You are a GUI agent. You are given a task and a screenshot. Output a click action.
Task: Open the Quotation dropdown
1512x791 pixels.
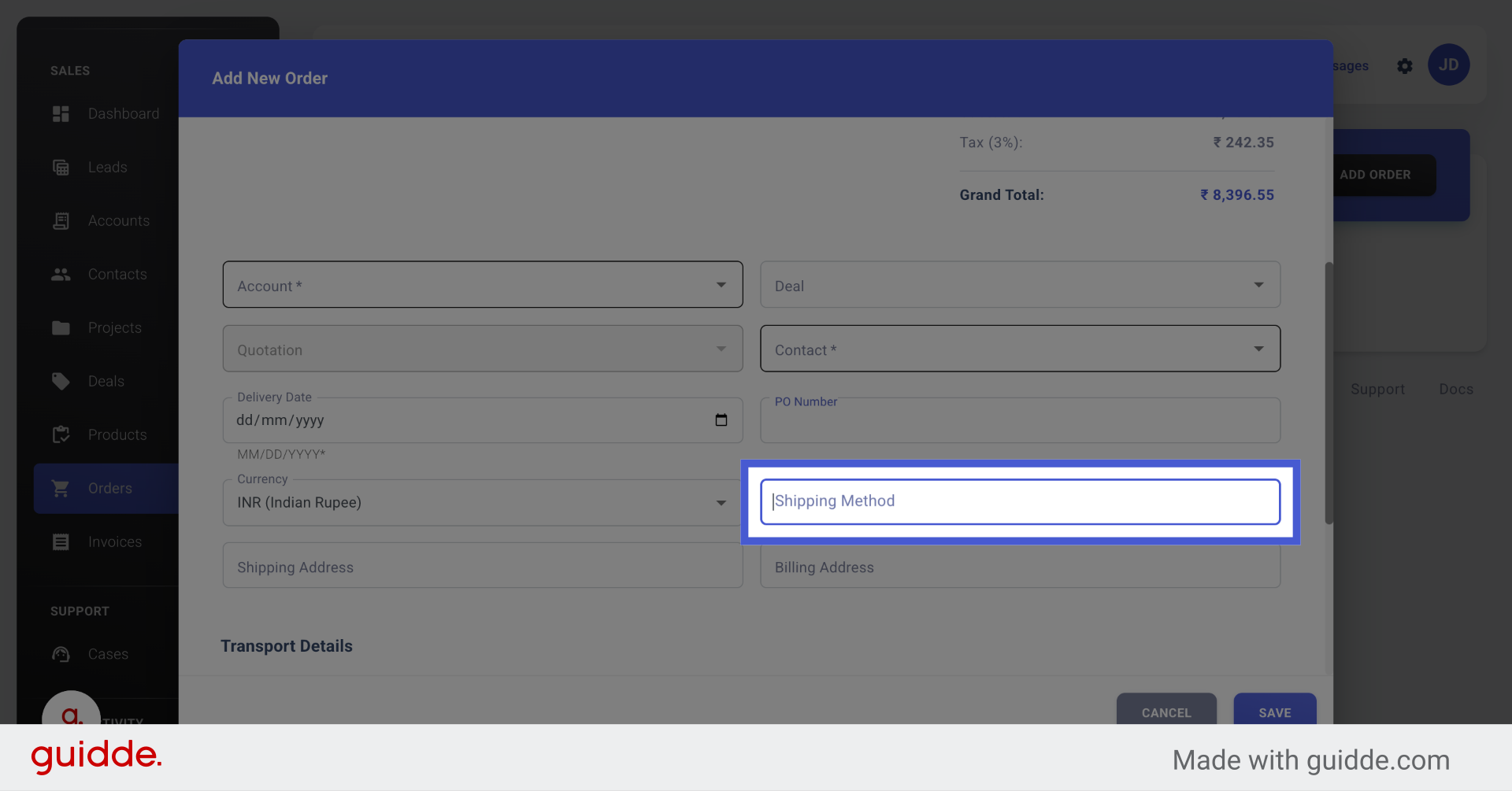point(720,348)
